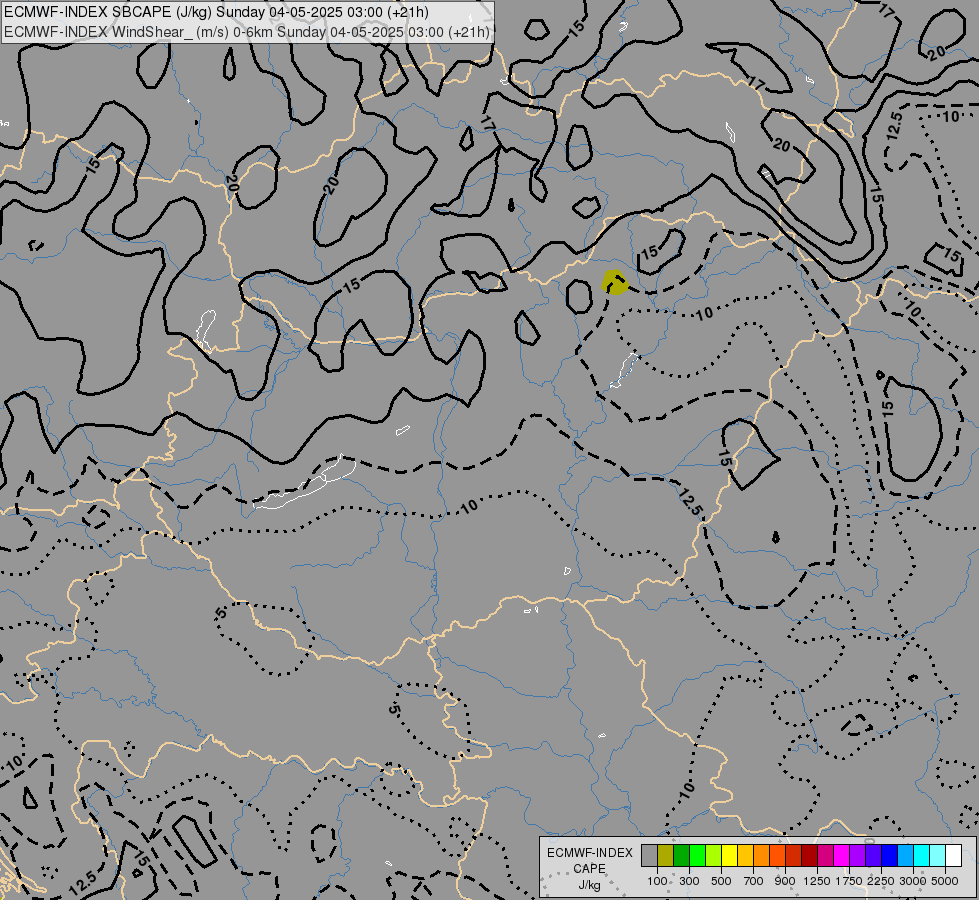979x900 pixels.
Task: Click the ECMWF-INDEX label in the legend box
Action: tap(589, 853)
